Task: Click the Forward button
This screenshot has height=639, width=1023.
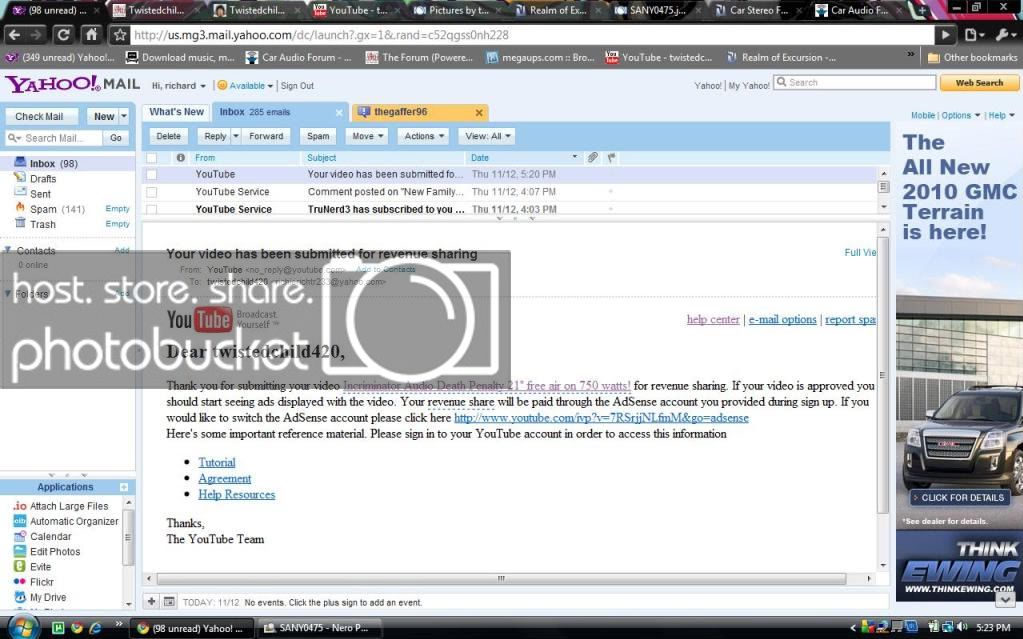Action: (266, 136)
